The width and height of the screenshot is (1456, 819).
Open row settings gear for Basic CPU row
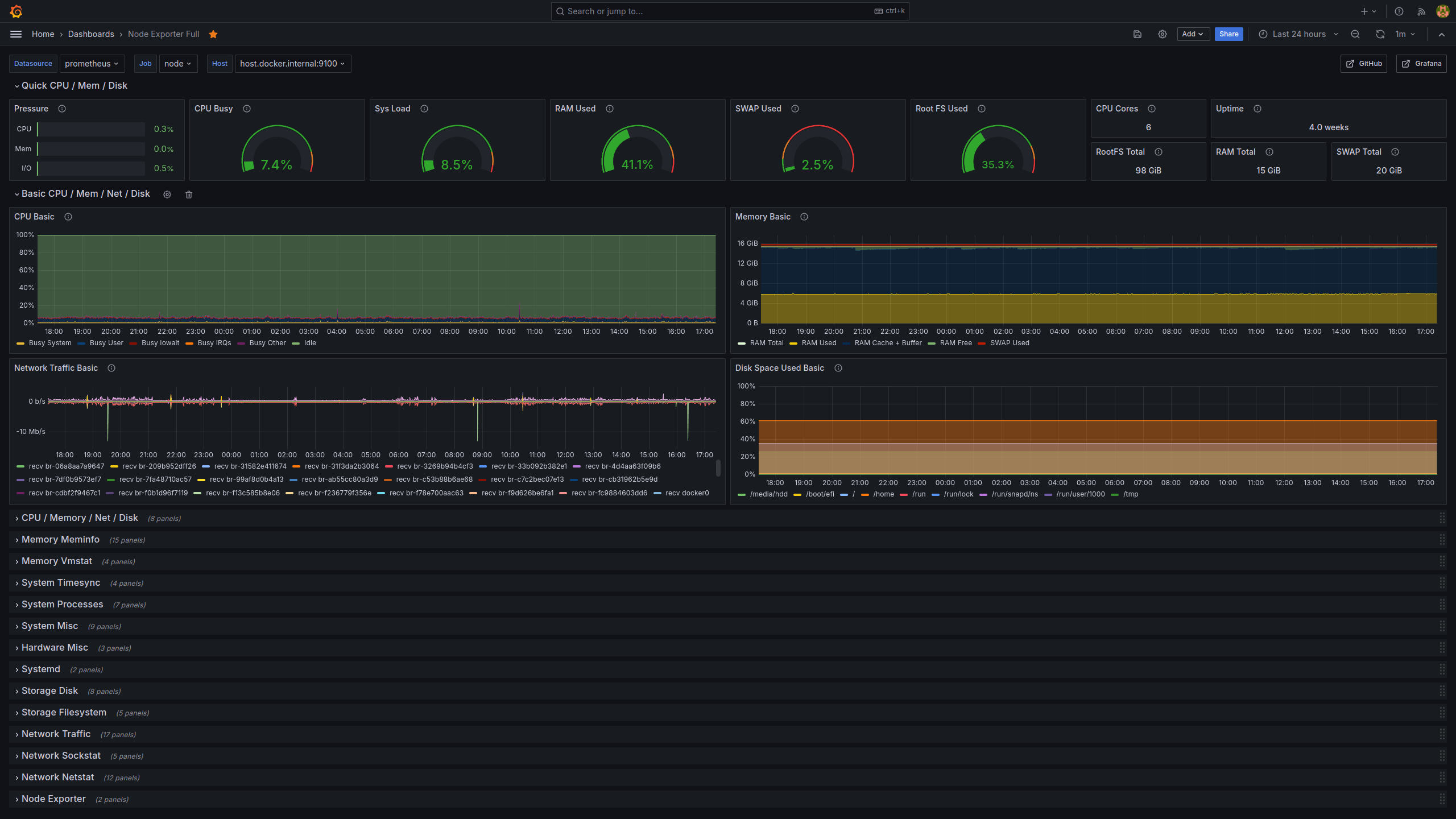tap(167, 195)
